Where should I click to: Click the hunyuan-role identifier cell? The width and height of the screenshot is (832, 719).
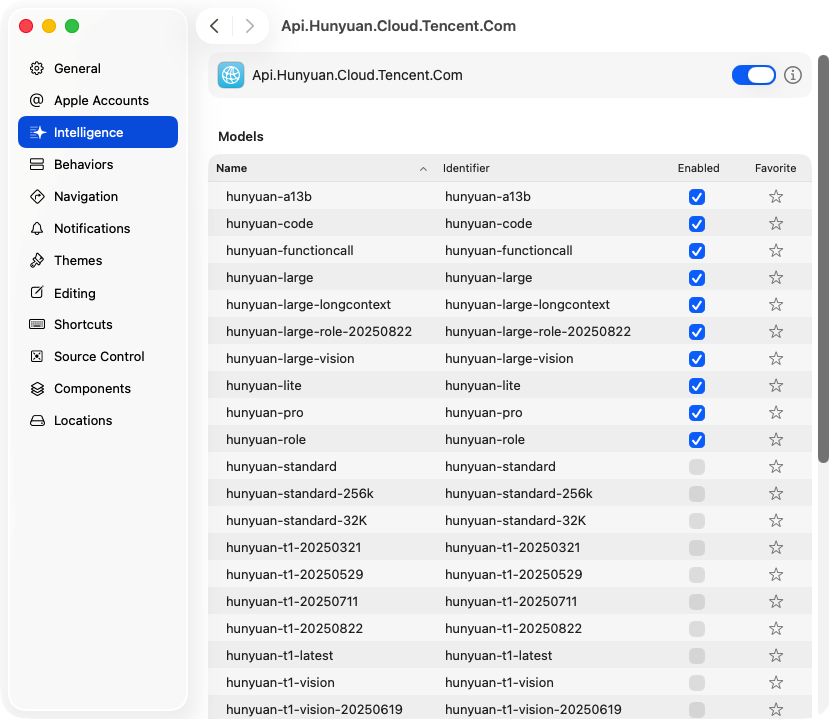(x=484, y=439)
